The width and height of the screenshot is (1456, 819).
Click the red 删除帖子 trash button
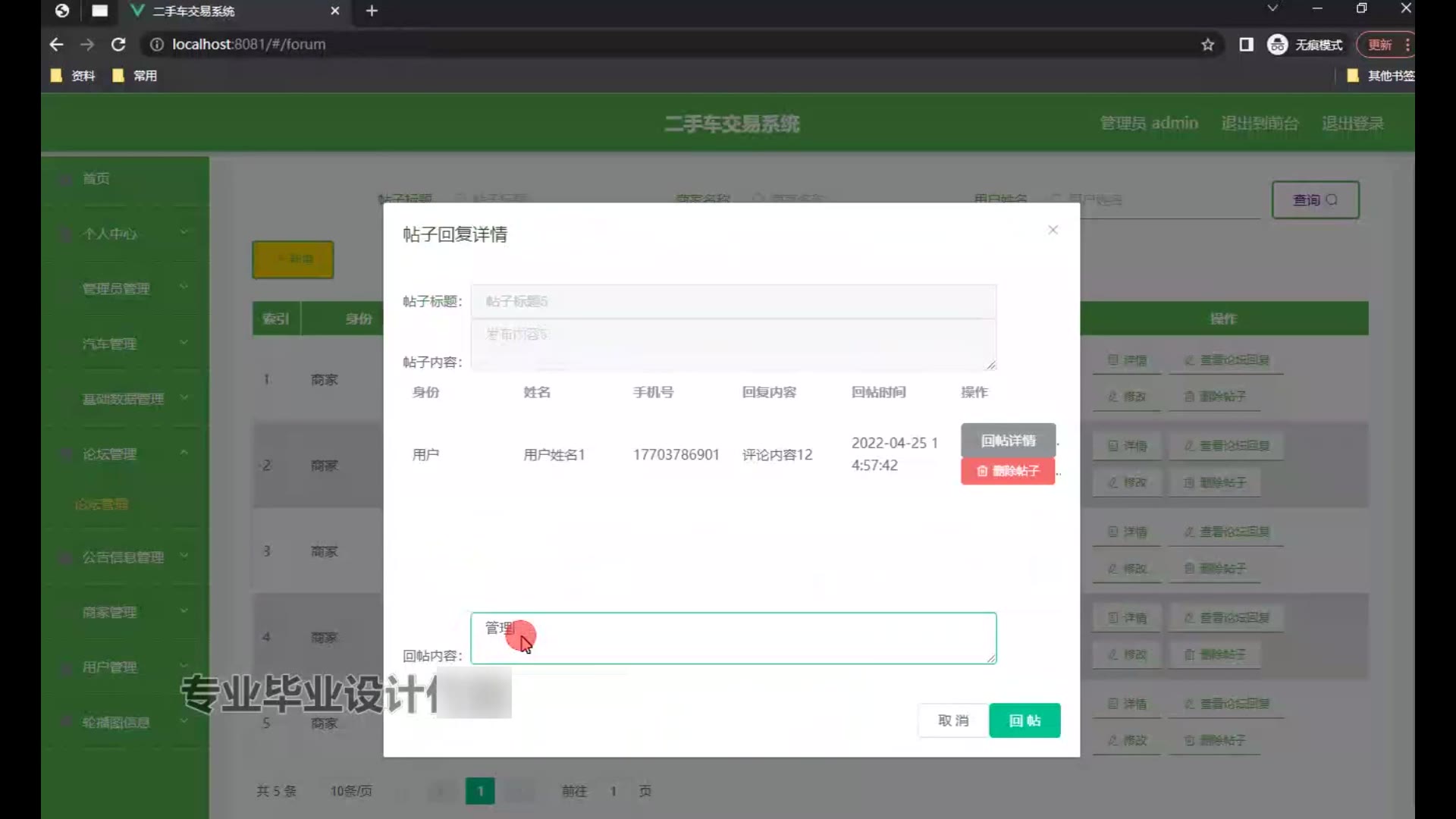pos(1008,471)
